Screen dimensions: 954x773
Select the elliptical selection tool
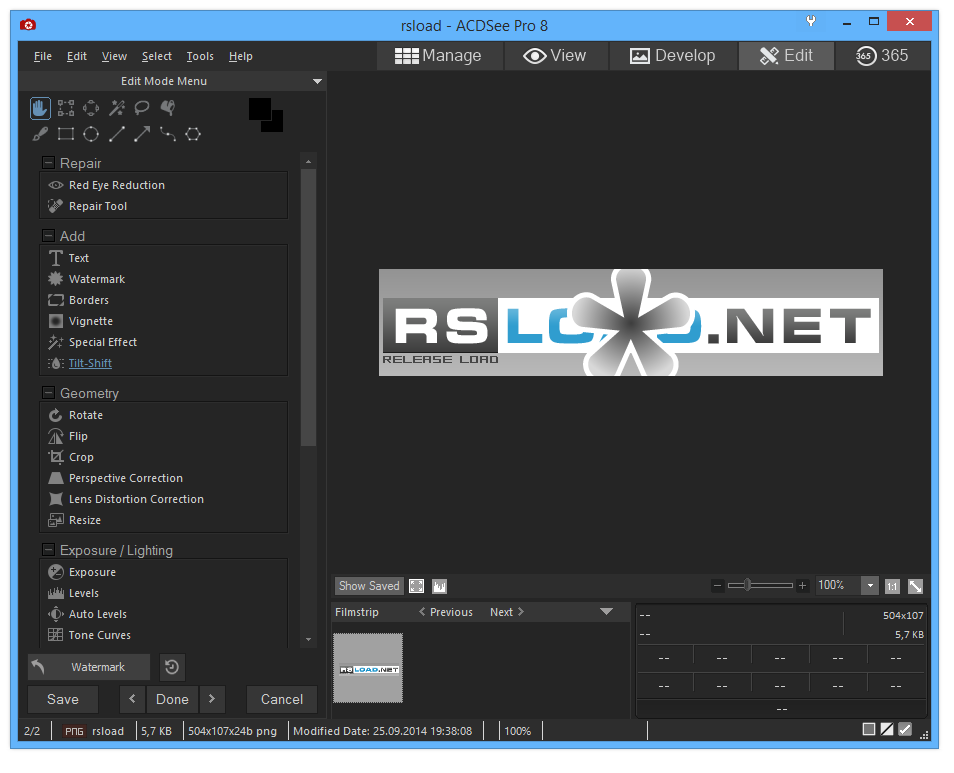(91, 108)
